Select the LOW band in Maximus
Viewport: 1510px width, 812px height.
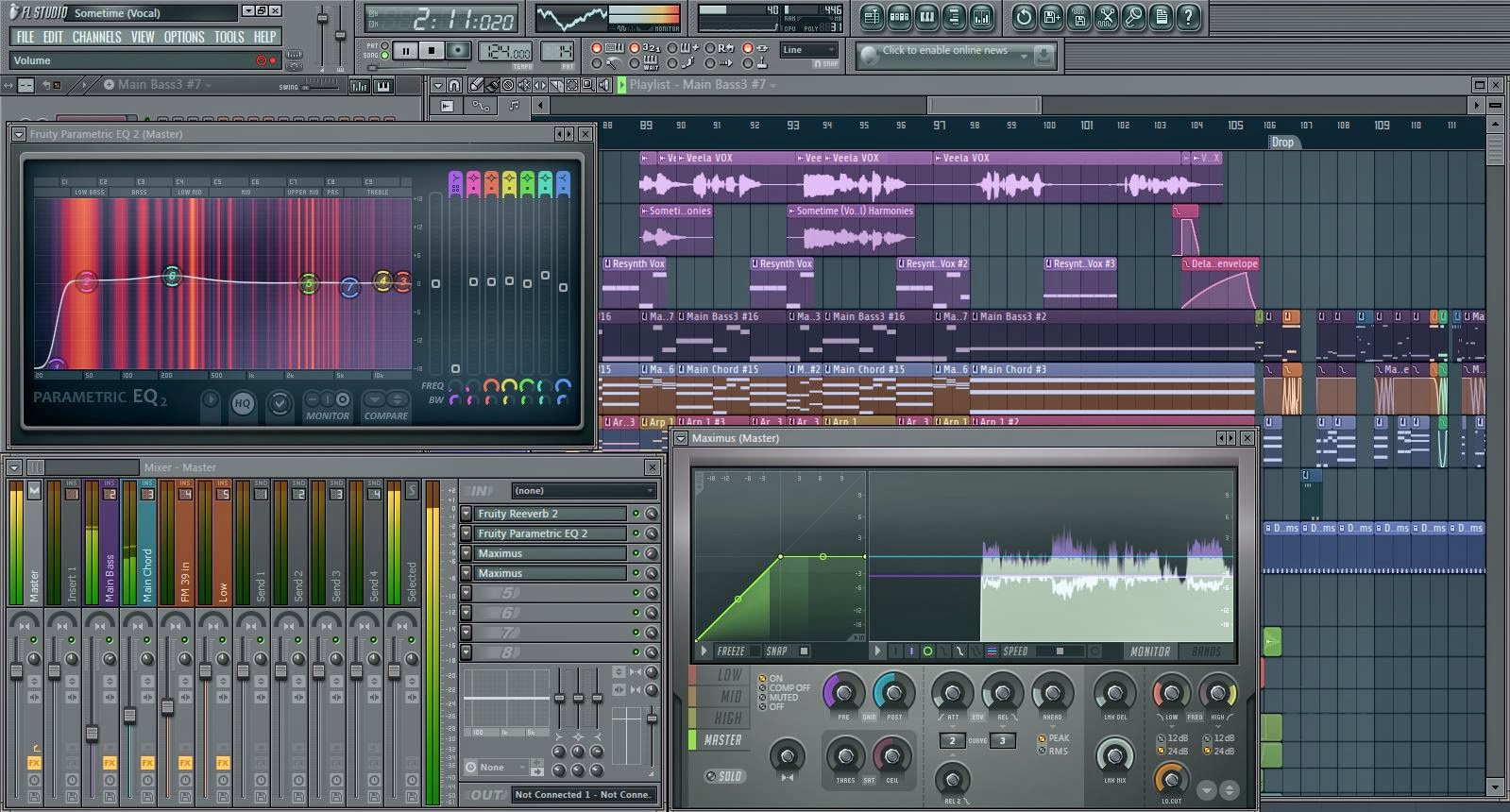721,675
